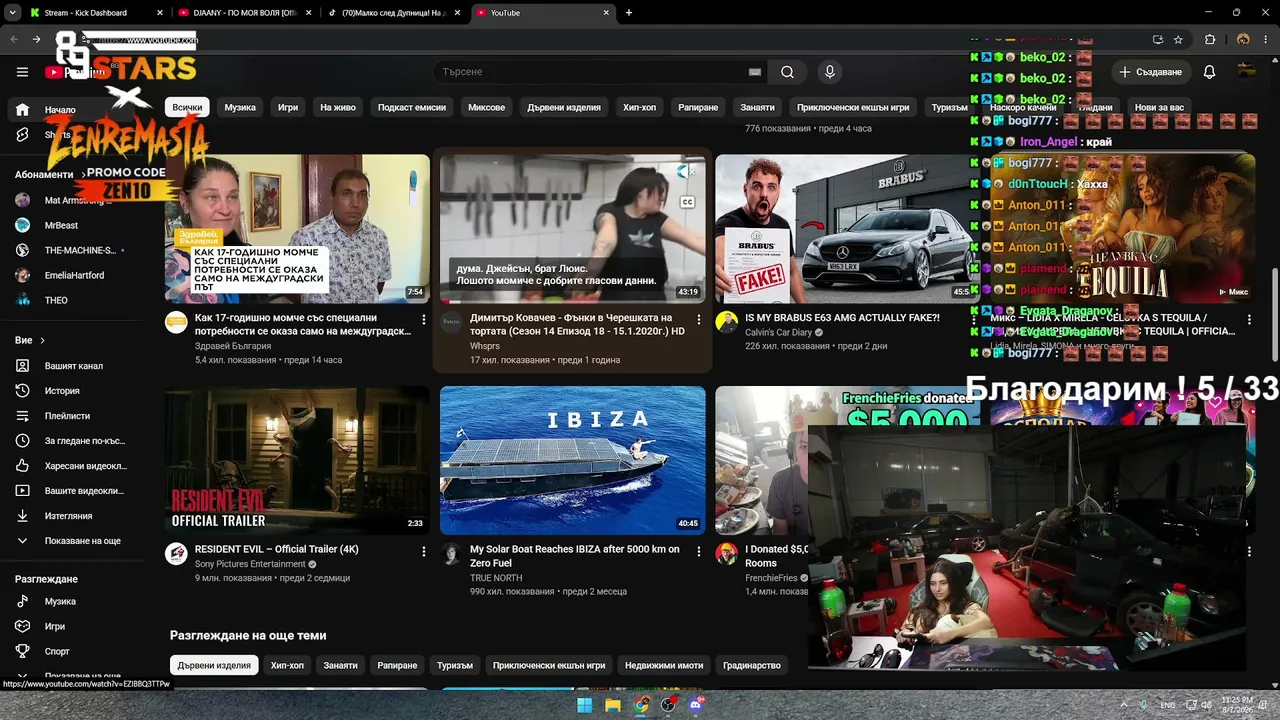Click the install app icon in address bar
The image size is (1280, 720).
click(x=1157, y=40)
